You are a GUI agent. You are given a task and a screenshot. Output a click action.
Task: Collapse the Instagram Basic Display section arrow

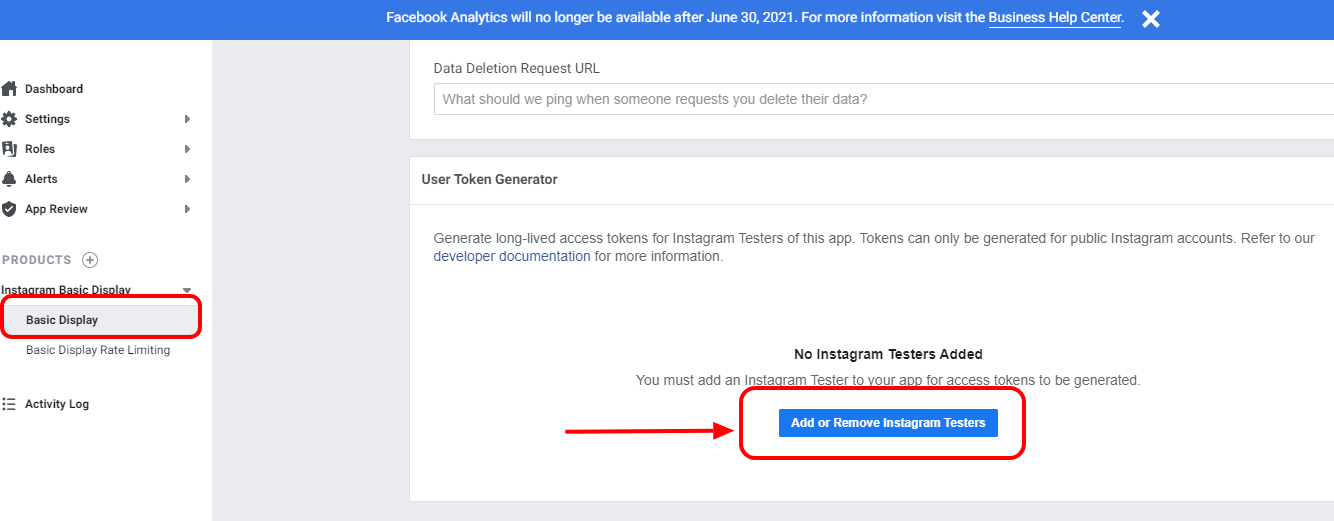pyautogui.click(x=187, y=291)
